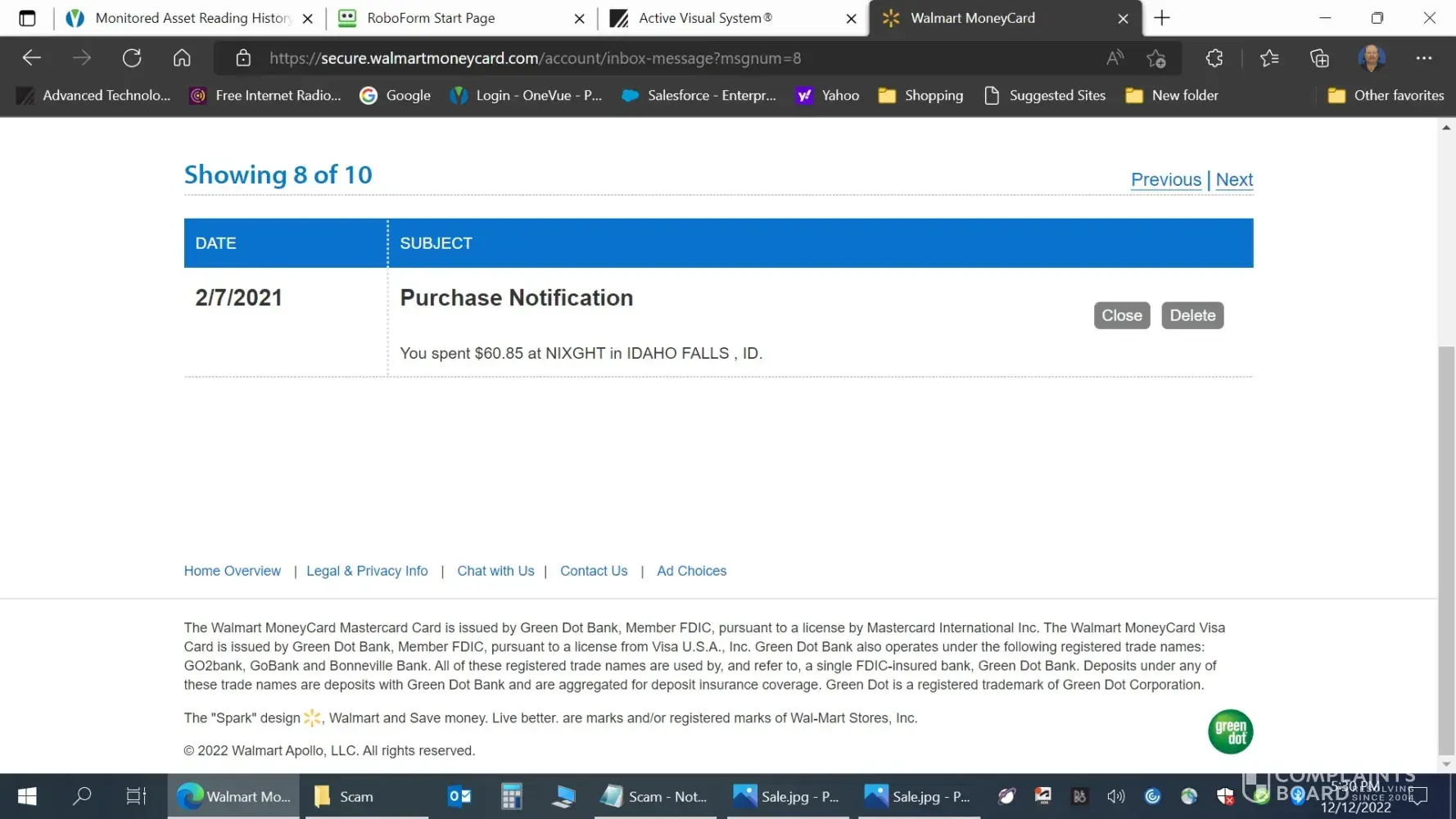The height and width of the screenshot is (819, 1456).
Task: View site information lock icon
Action: click(x=243, y=58)
